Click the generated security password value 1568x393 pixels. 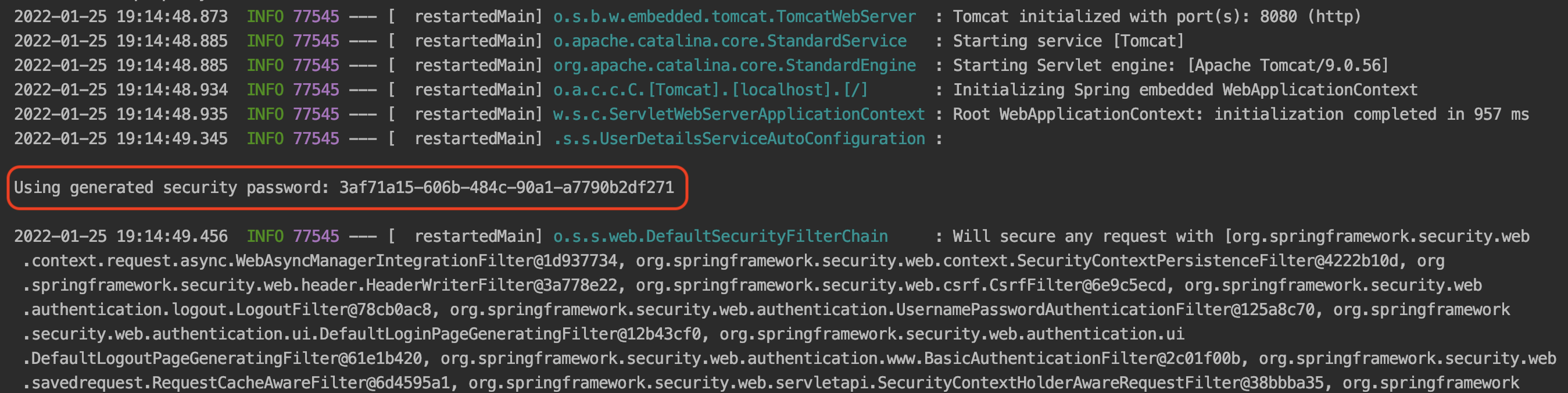tap(506, 188)
